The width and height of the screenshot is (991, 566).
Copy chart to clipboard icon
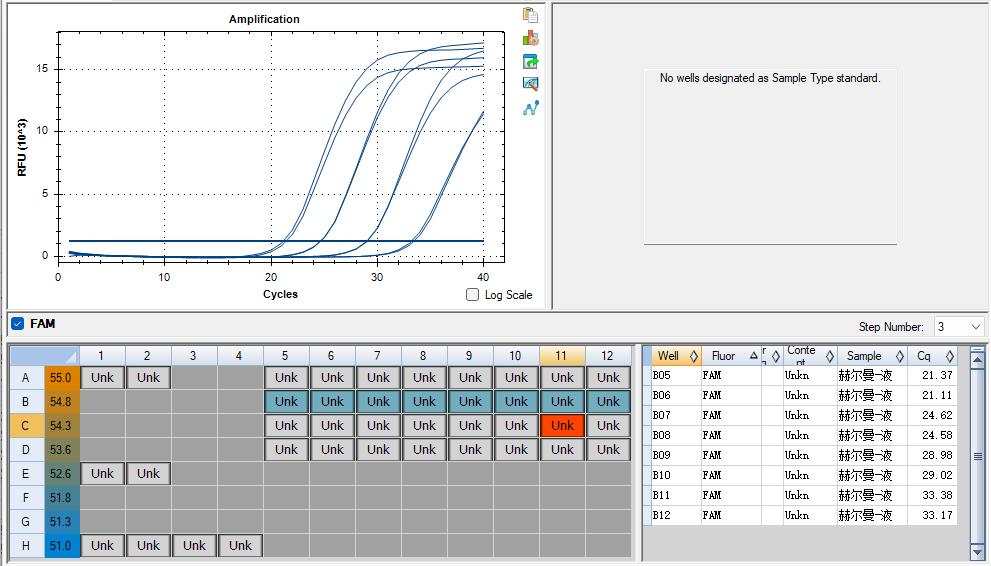tap(530, 15)
